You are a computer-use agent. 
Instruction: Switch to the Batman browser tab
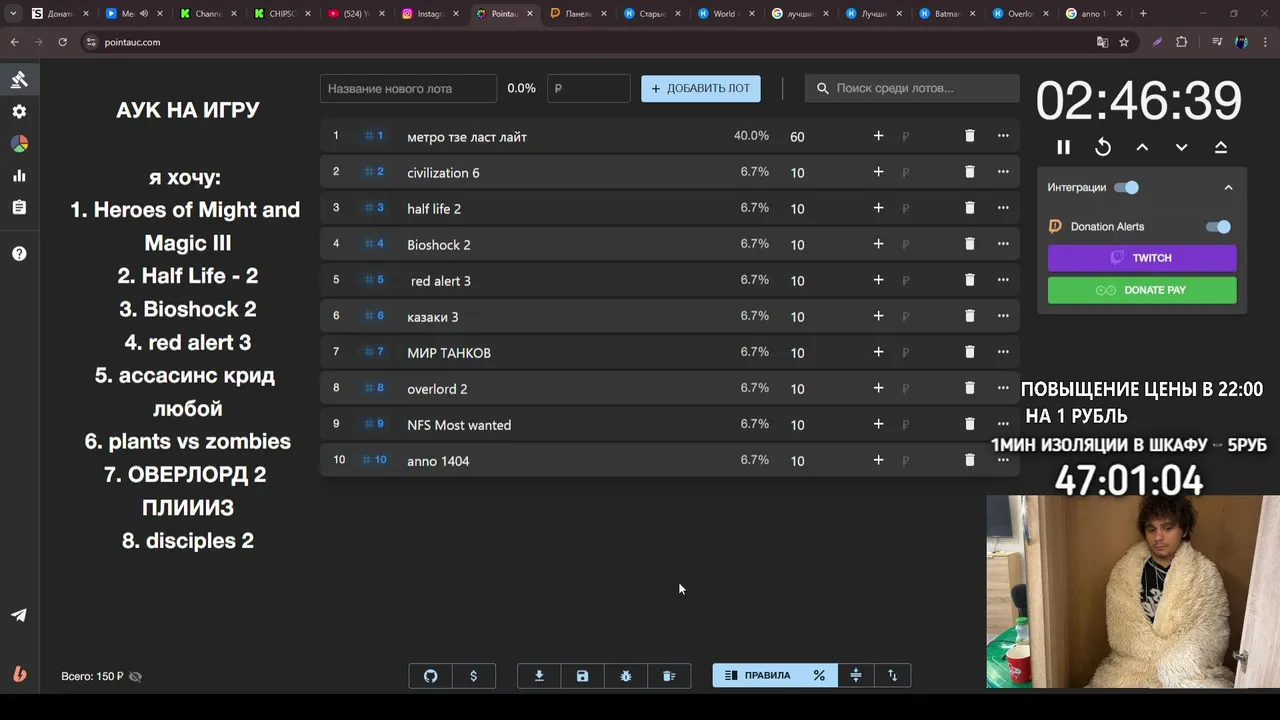(x=945, y=14)
